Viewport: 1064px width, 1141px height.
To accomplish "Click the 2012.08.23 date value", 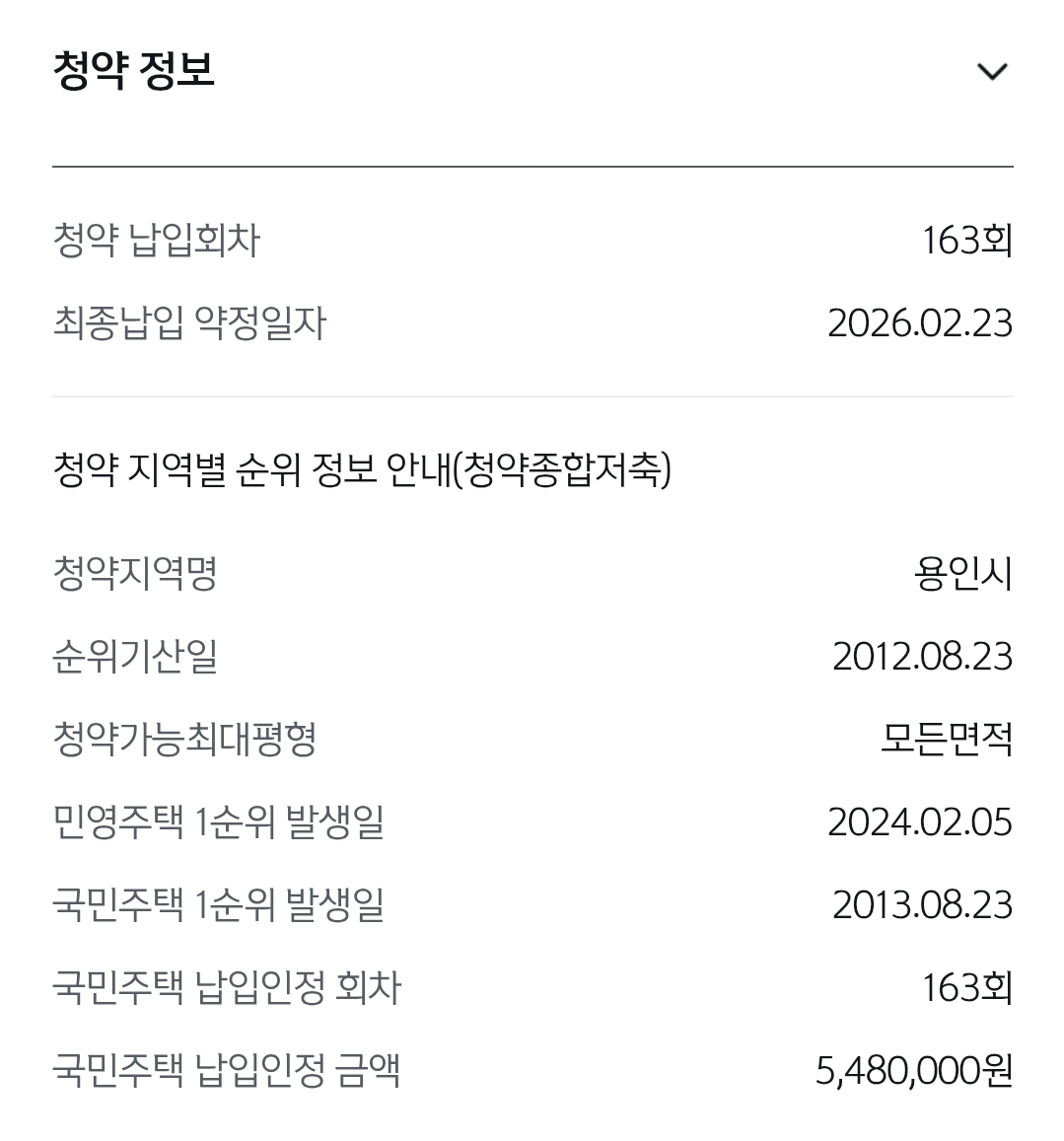I will 922,656.
